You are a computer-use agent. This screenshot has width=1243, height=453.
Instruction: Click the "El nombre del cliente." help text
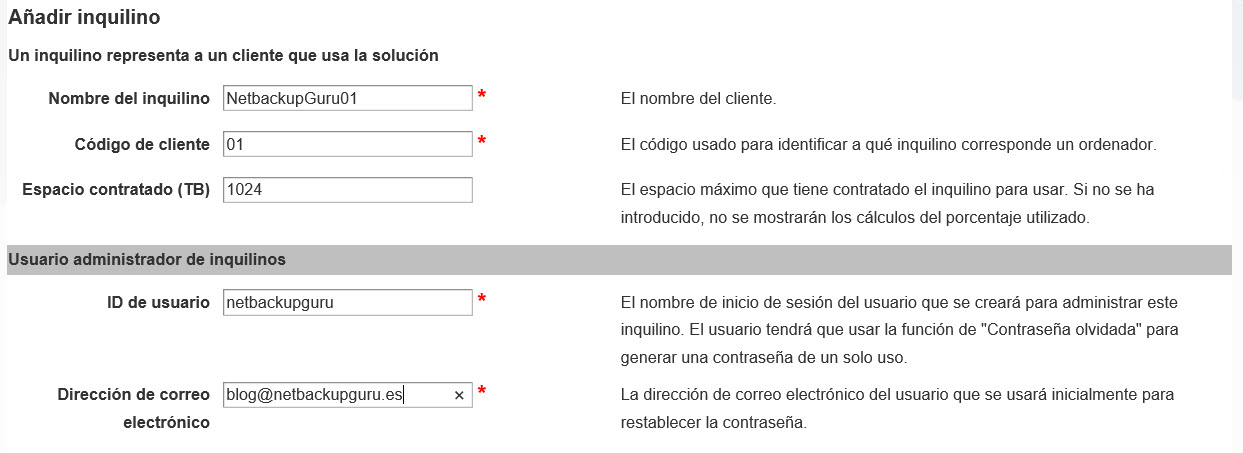(698, 98)
